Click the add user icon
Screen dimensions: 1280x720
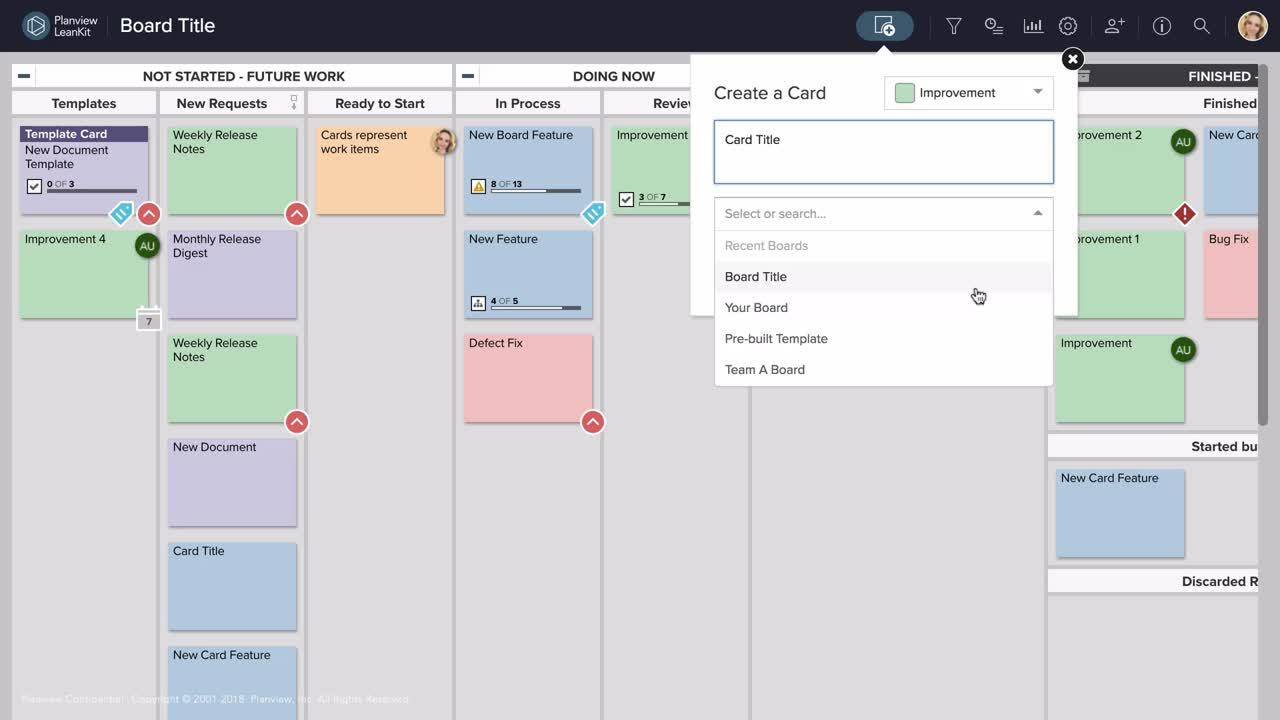point(1113,25)
